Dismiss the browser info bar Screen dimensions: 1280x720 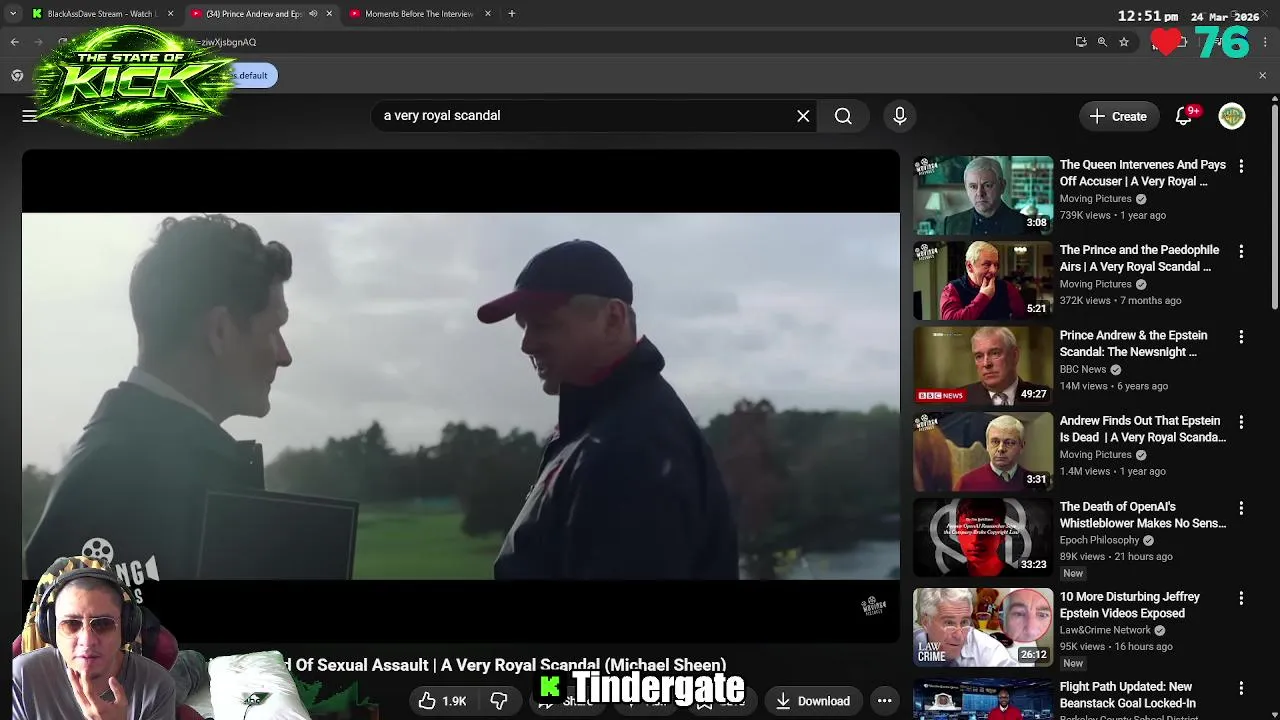tap(1262, 75)
